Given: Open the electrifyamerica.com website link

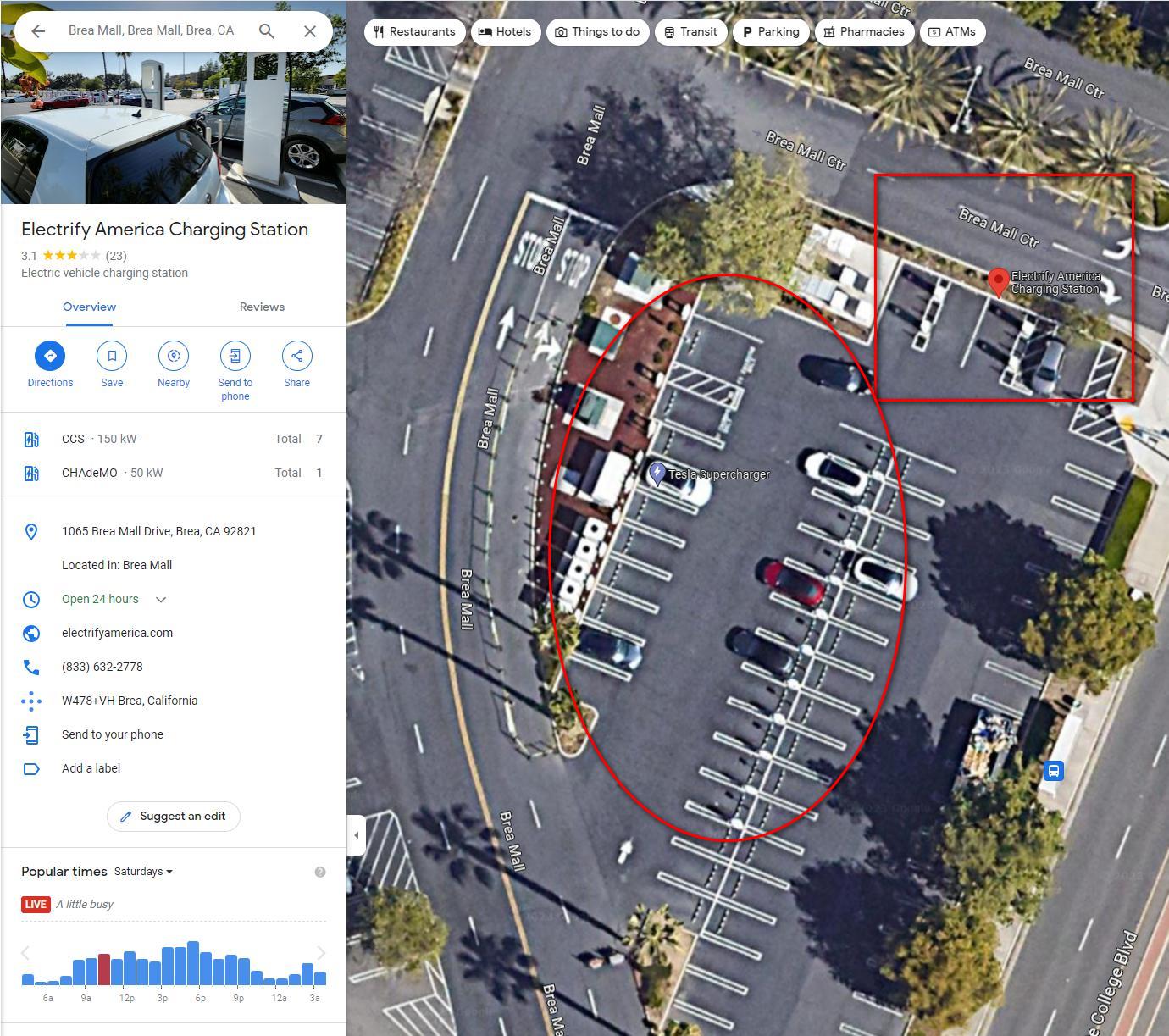Looking at the screenshot, I should click(x=117, y=633).
